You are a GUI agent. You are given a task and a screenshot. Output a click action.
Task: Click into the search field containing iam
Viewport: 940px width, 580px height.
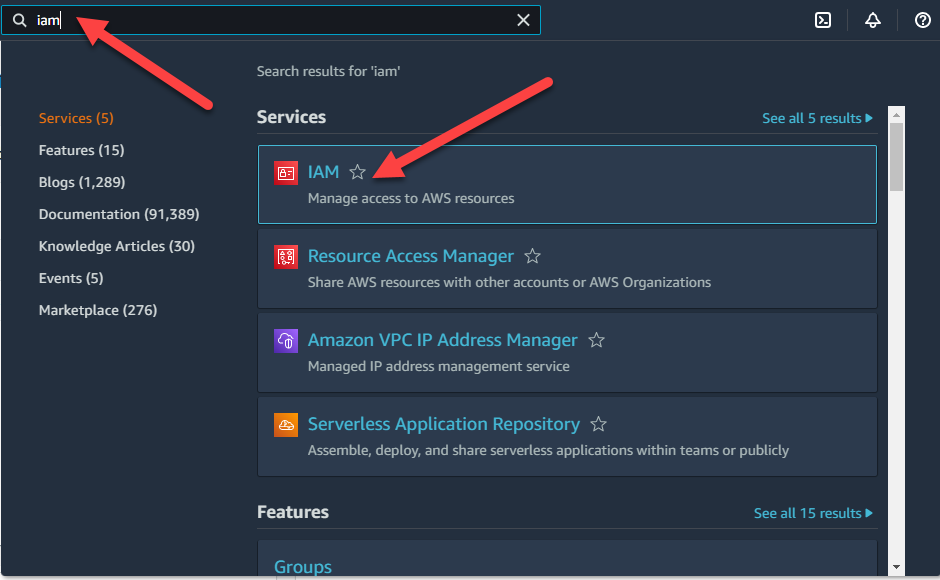tap(271, 20)
